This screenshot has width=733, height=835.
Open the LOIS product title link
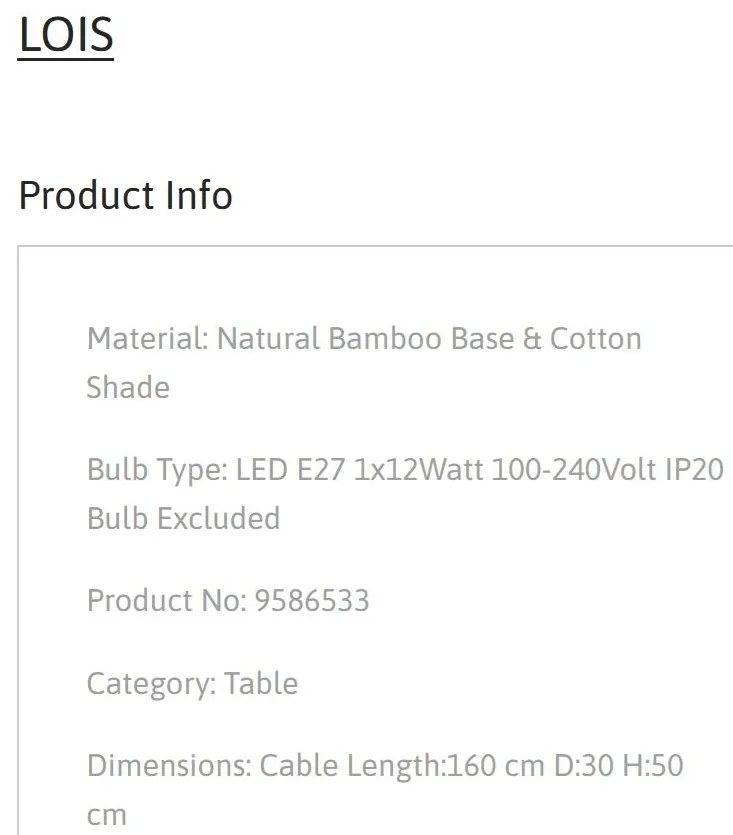coord(66,35)
